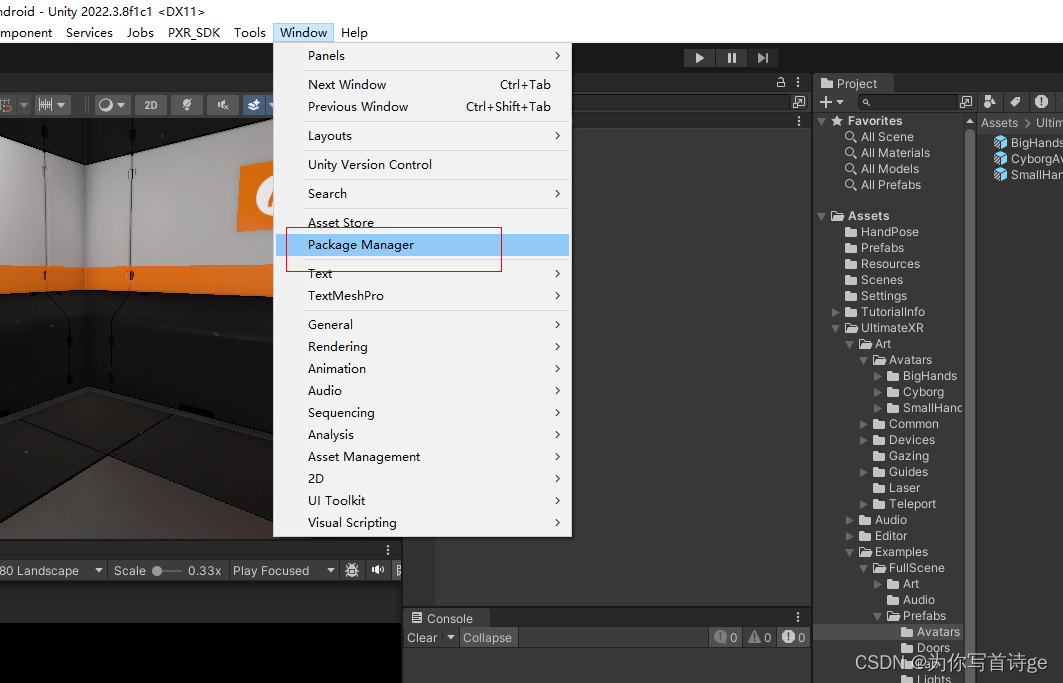Expand the TutorialInfo folder
The height and width of the screenshot is (683, 1063).
[836, 312]
